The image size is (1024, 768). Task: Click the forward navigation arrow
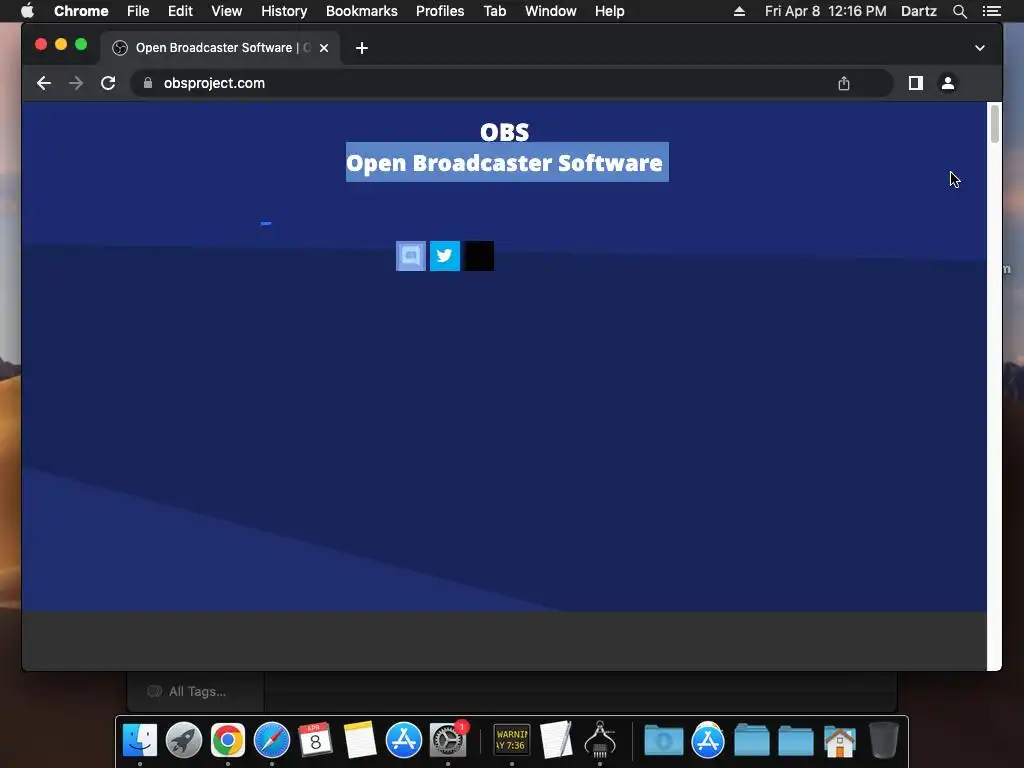tap(76, 83)
